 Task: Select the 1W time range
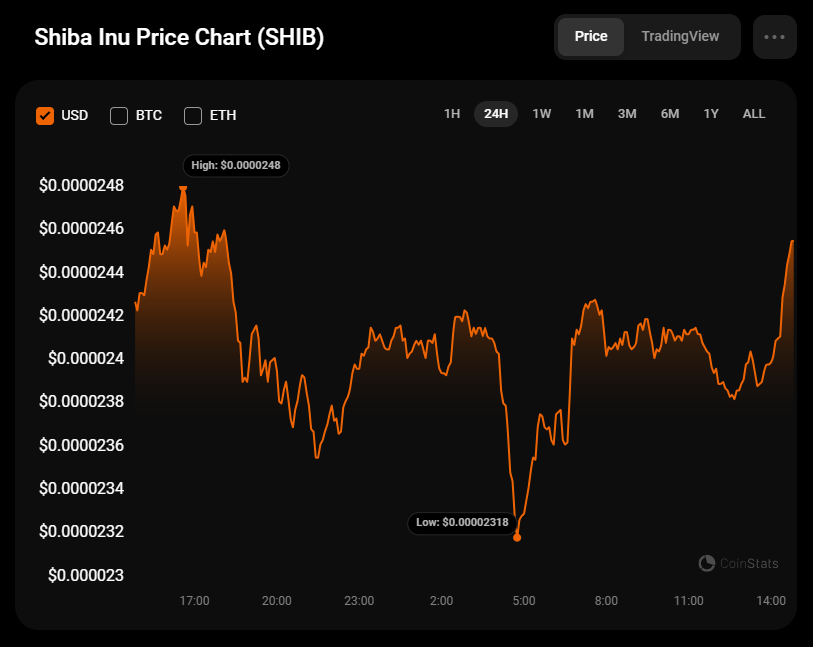[x=542, y=114]
